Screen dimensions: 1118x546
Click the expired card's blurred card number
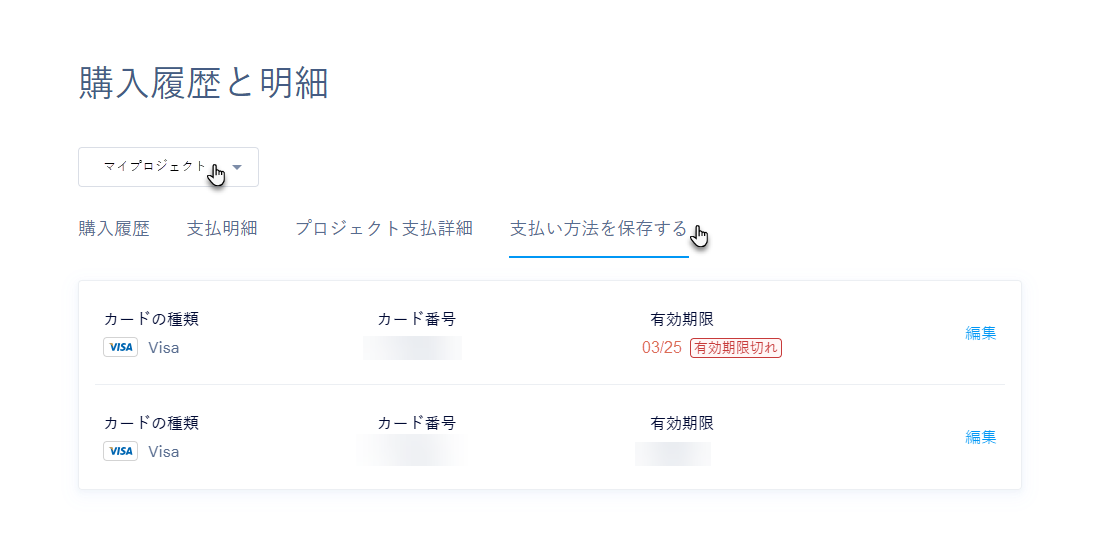412,348
